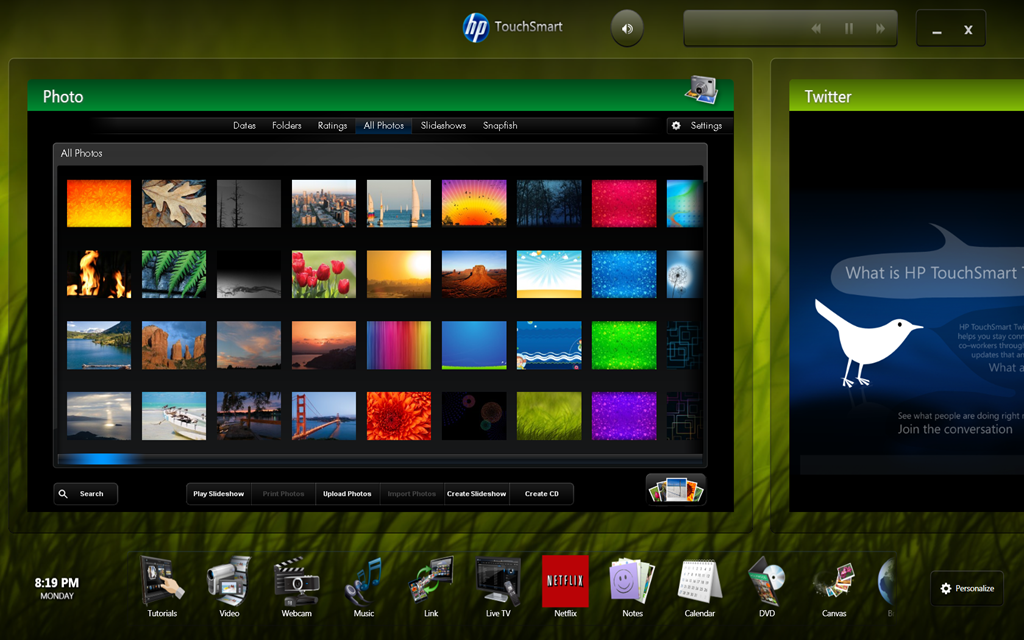Viewport: 1024px width, 640px height.
Task: Switch to the Ratings tab
Action: coord(332,125)
